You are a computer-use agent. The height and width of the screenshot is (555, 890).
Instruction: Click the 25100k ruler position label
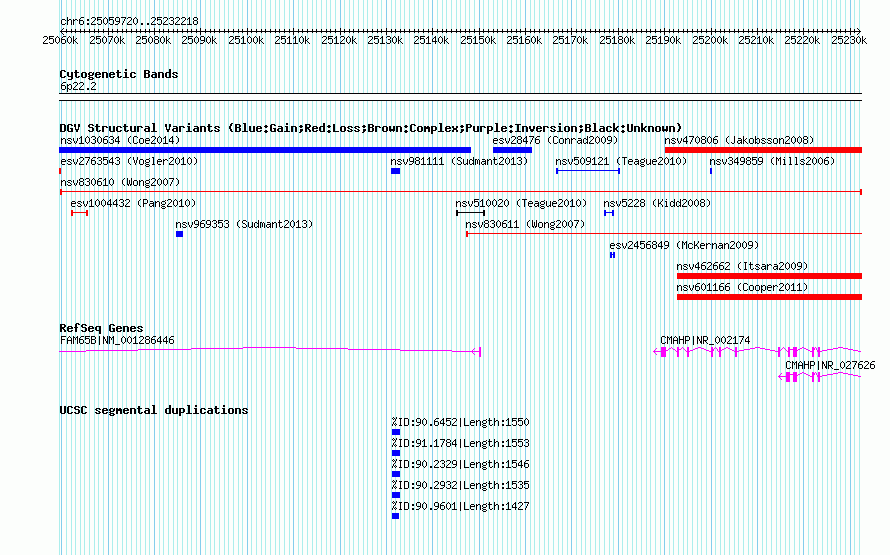point(246,40)
